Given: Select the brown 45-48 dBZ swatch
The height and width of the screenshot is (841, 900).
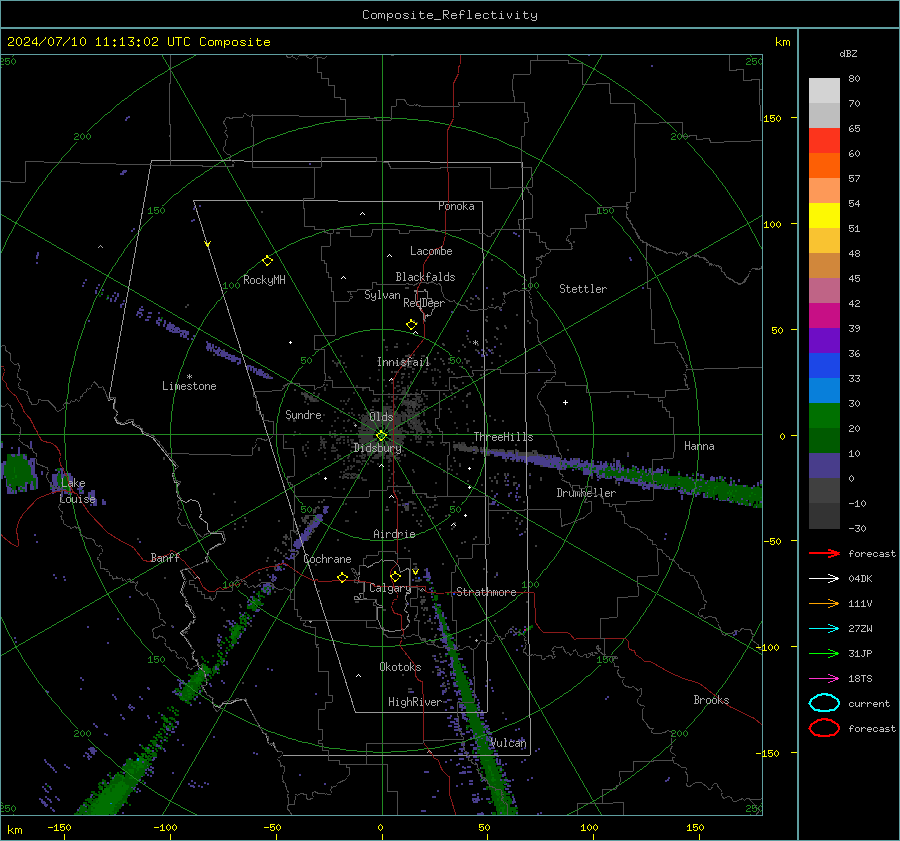Looking at the screenshot, I should [x=824, y=266].
